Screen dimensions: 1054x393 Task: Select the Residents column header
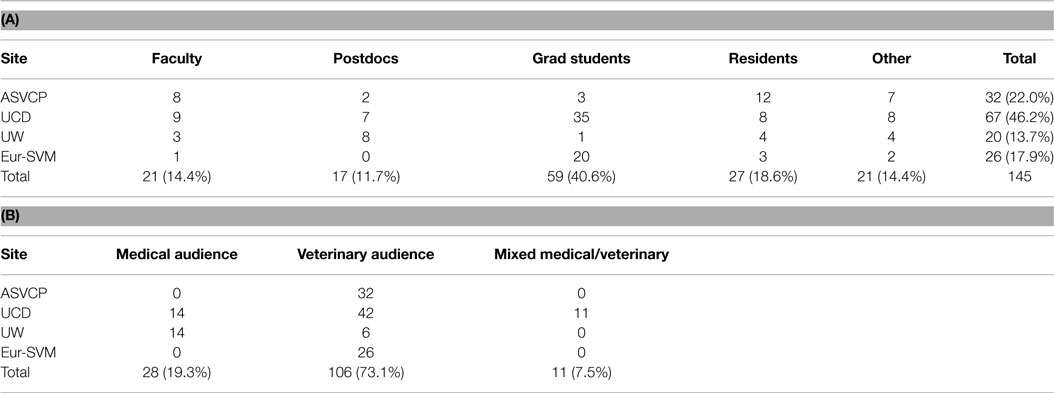coord(763,58)
